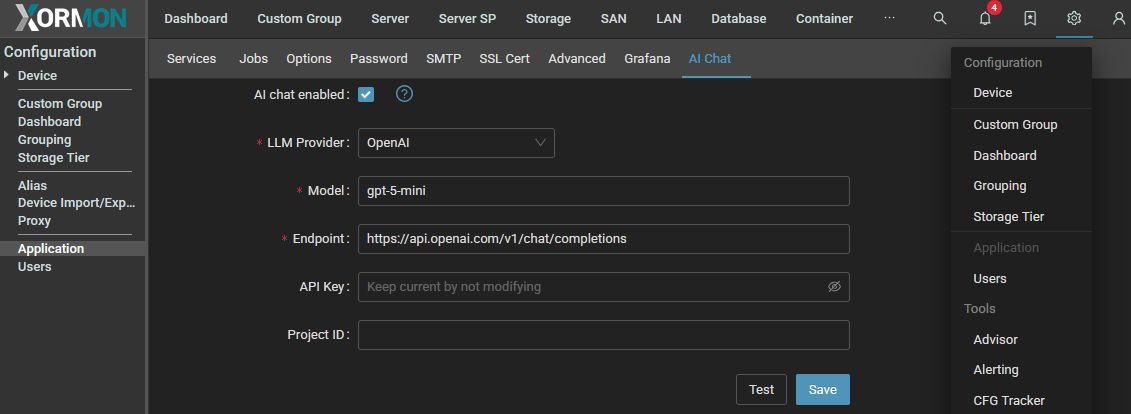
Task: Click the more menu ellipsis icon
Action: coord(890,18)
